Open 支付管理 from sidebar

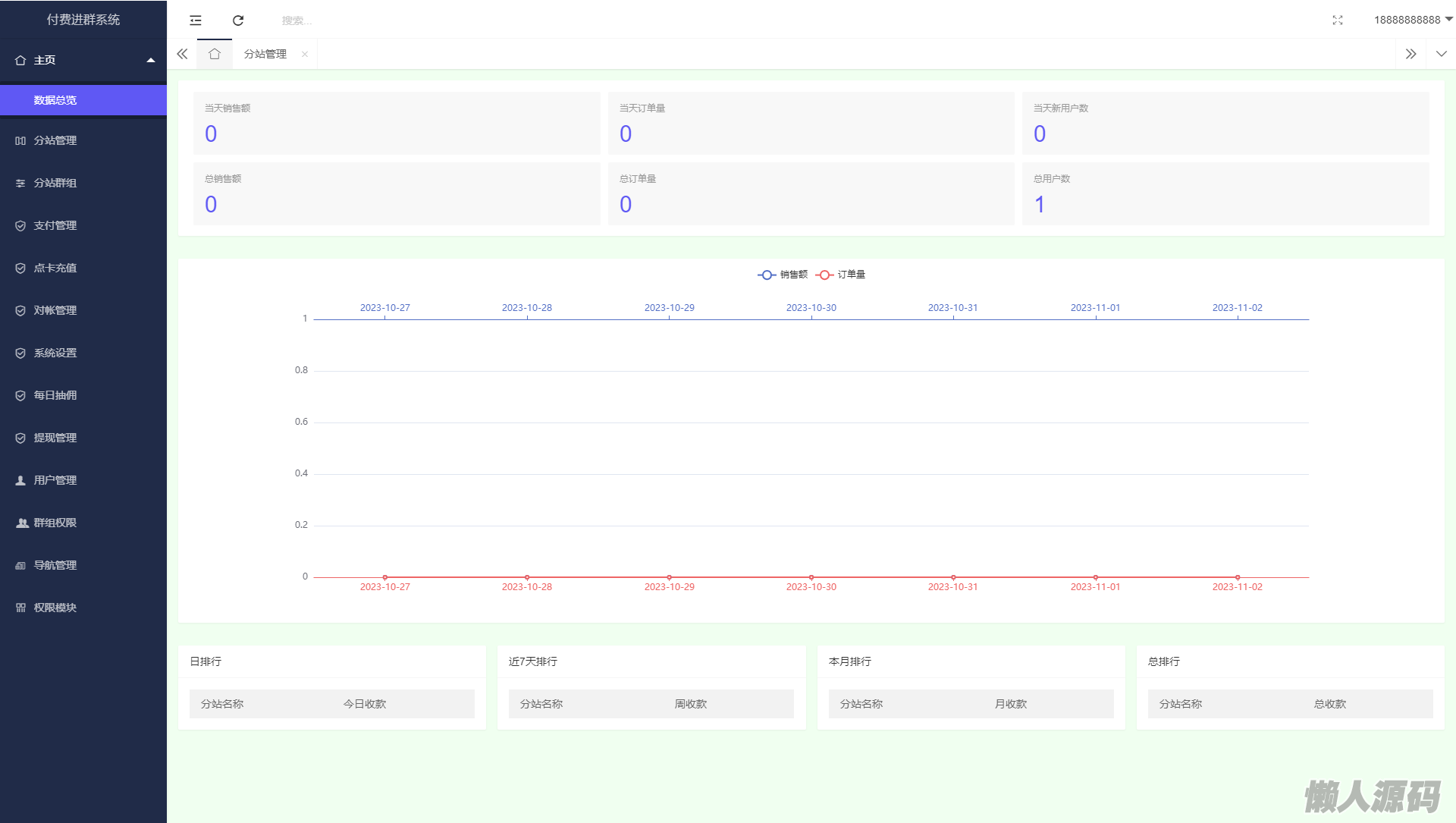55,225
